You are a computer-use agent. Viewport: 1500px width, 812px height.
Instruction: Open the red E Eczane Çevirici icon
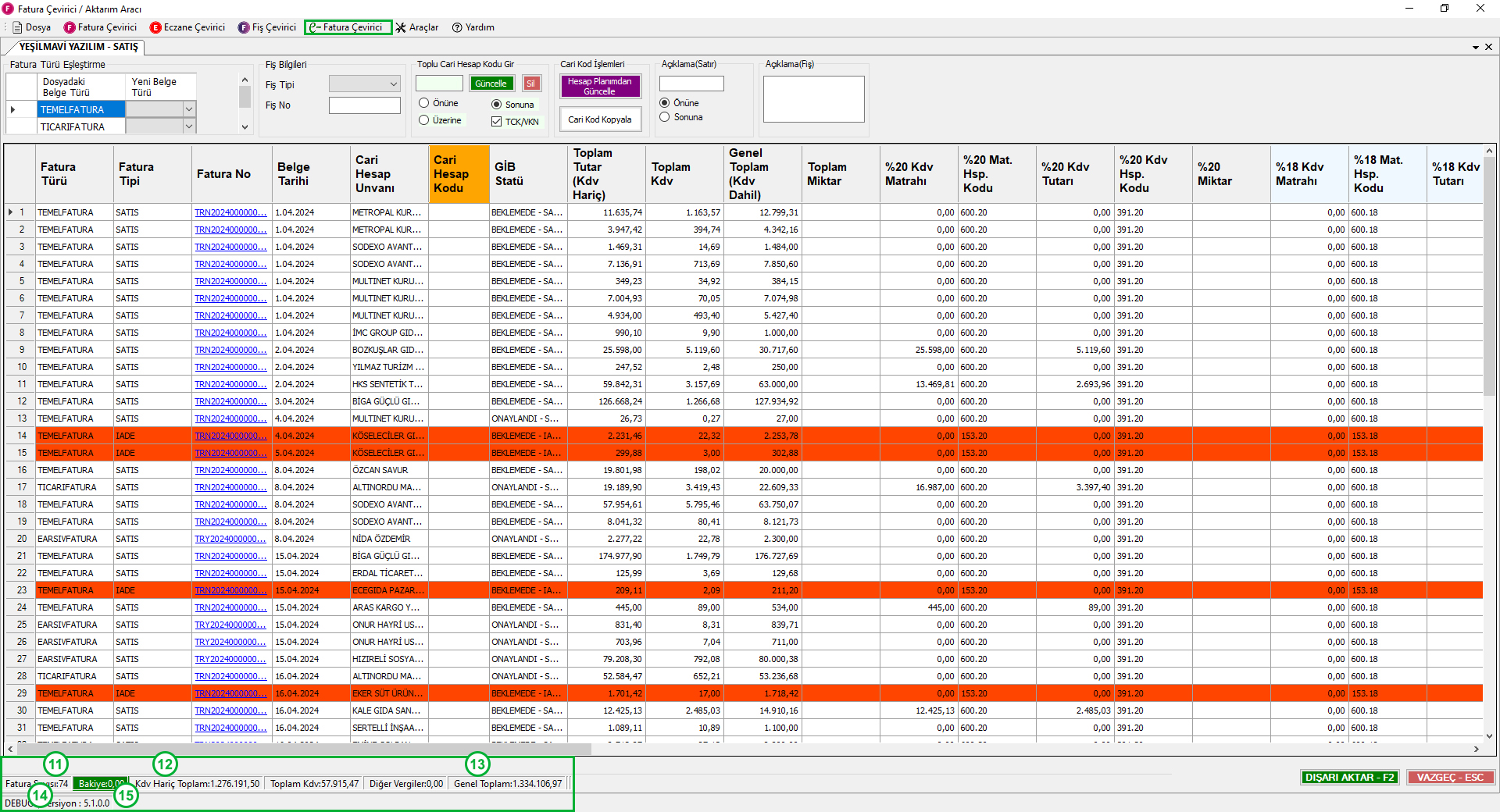(x=155, y=27)
